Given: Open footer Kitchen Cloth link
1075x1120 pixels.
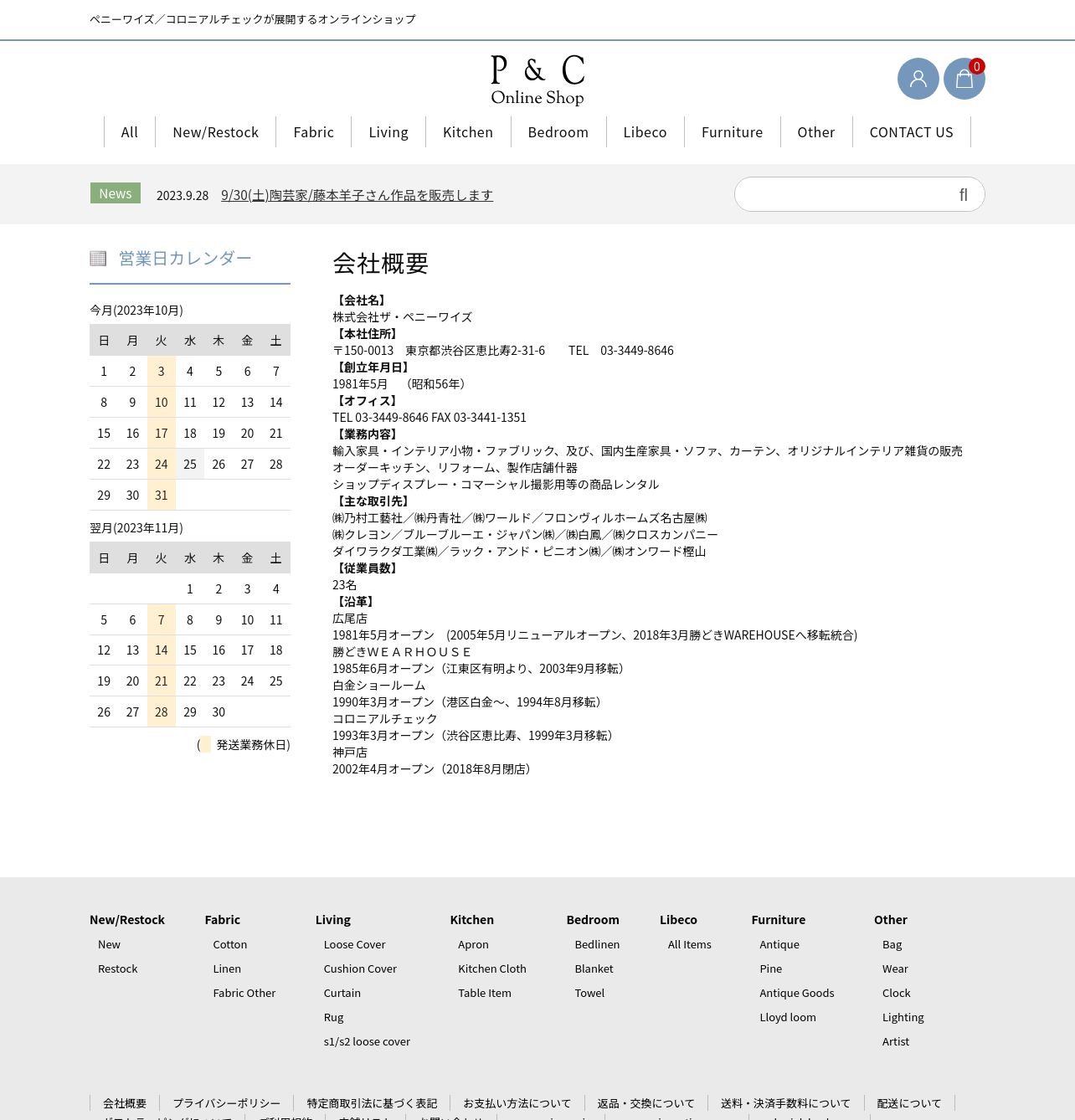Looking at the screenshot, I should 492,968.
